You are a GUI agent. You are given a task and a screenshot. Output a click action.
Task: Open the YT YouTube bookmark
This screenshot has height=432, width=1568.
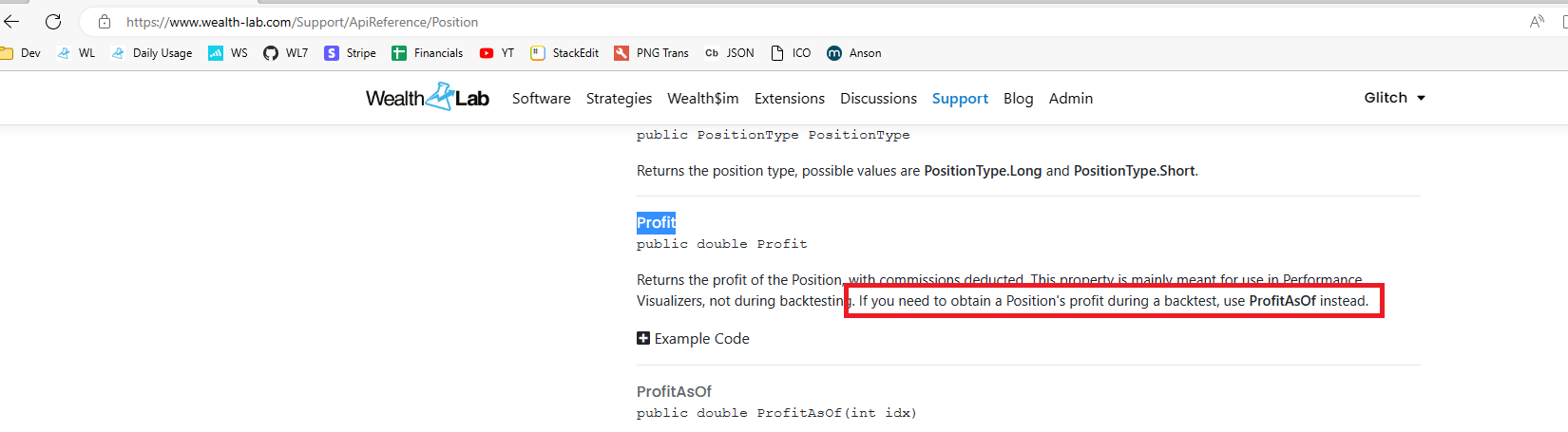coord(497,53)
